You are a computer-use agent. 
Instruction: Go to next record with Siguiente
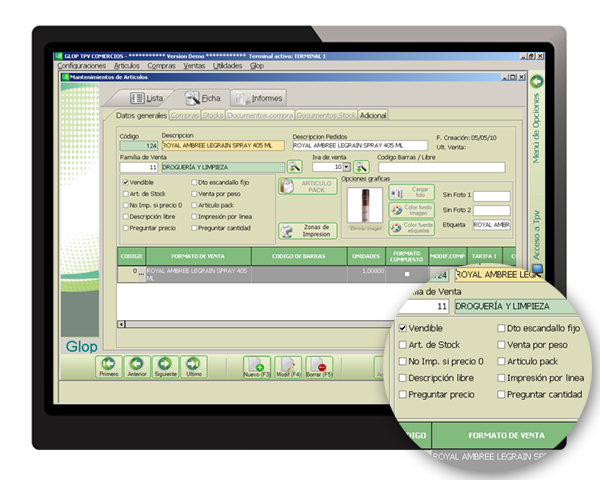click(165, 367)
